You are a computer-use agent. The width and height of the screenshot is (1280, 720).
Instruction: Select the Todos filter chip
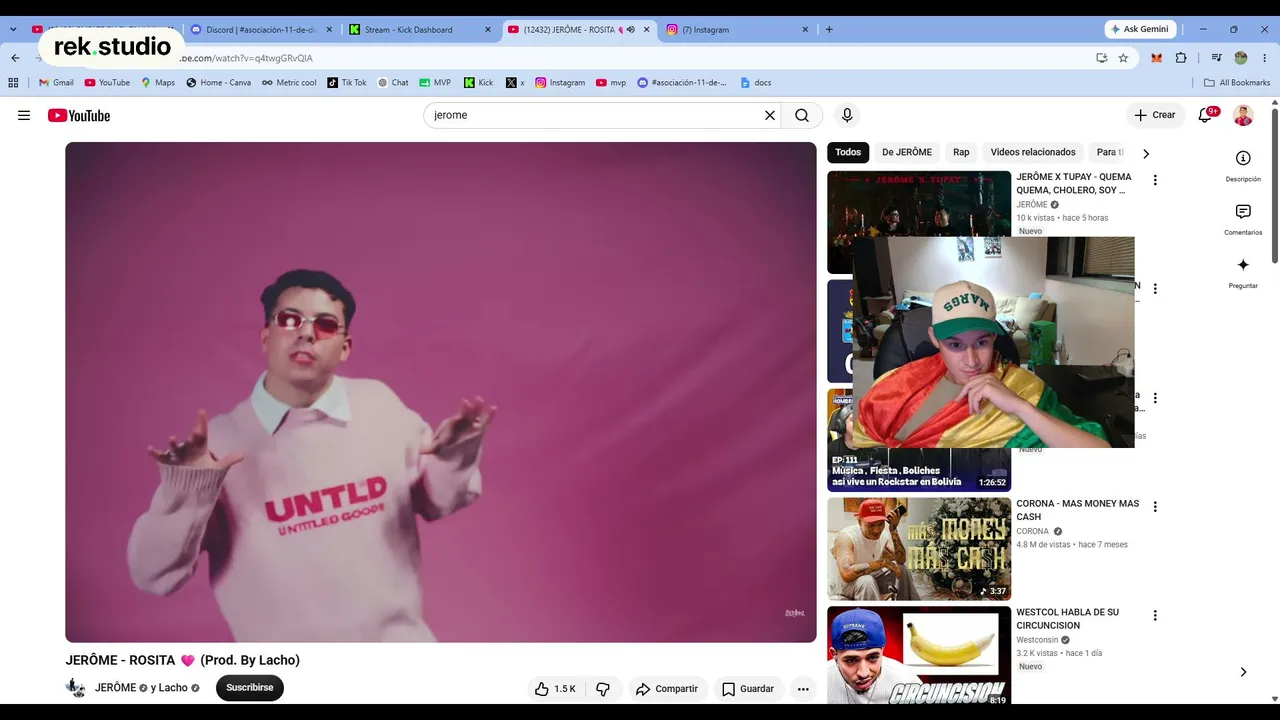(848, 152)
